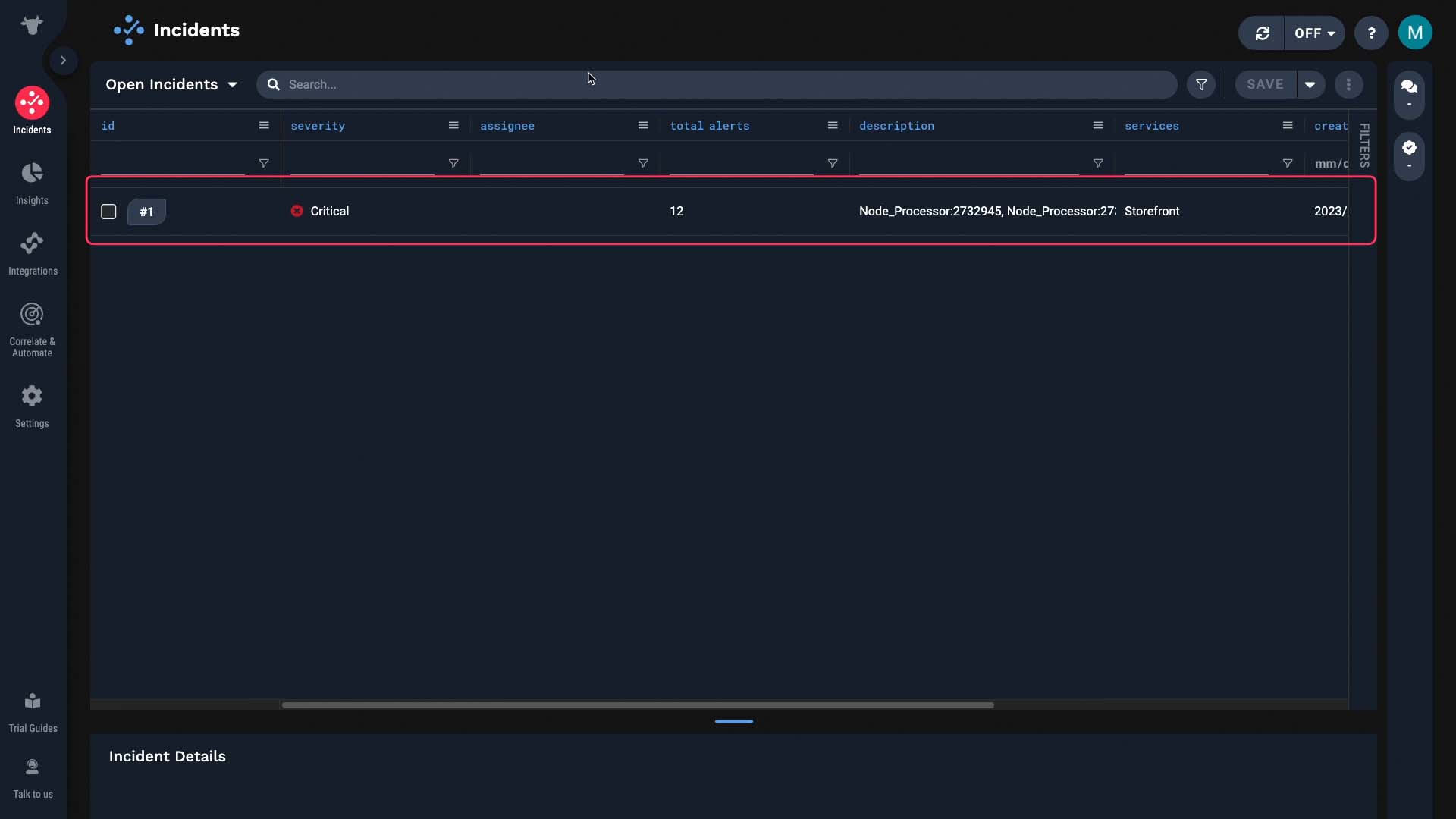Image resolution: width=1456 pixels, height=819 pixels.
Task: Open Settings page
Action: tap(32, 405)
